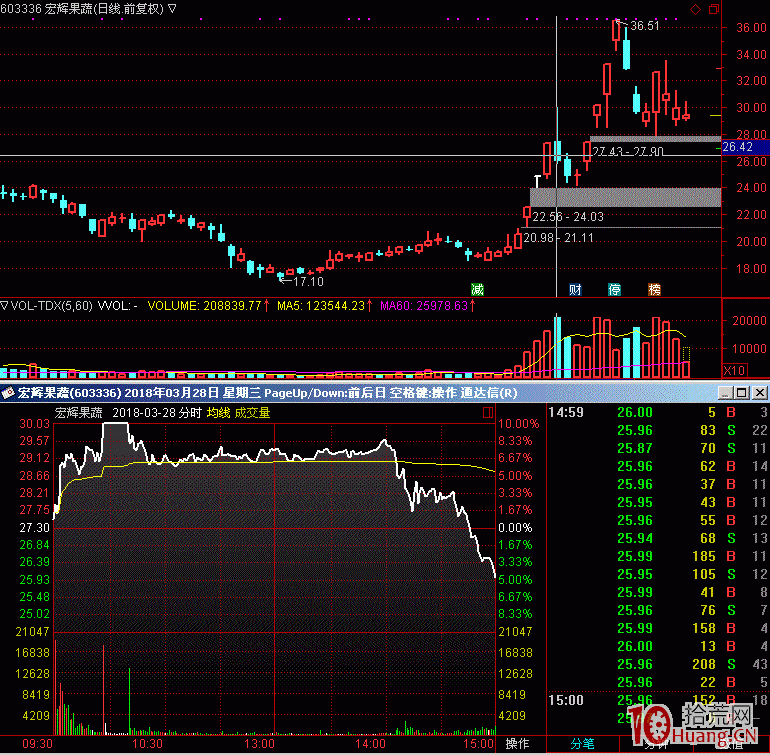
Task: Click the red diamond icon at top right
Action: pos(696,8)
